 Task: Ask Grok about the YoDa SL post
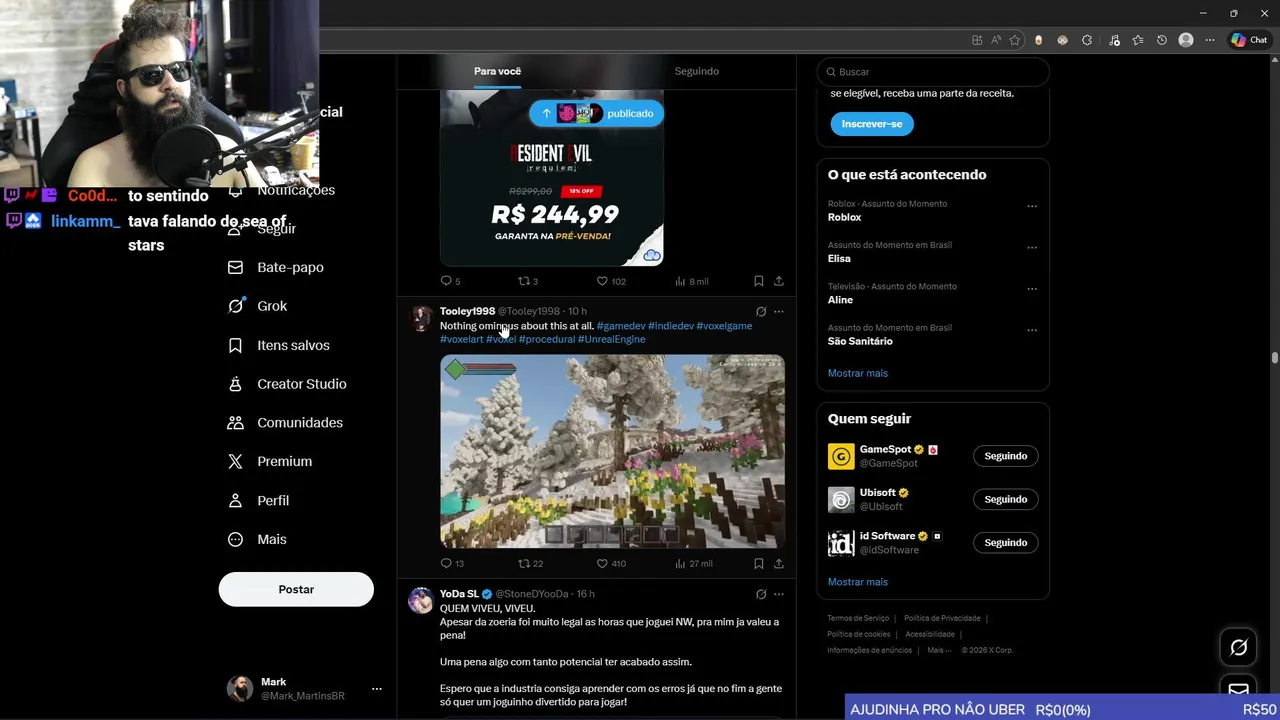[x=761, y=594]
